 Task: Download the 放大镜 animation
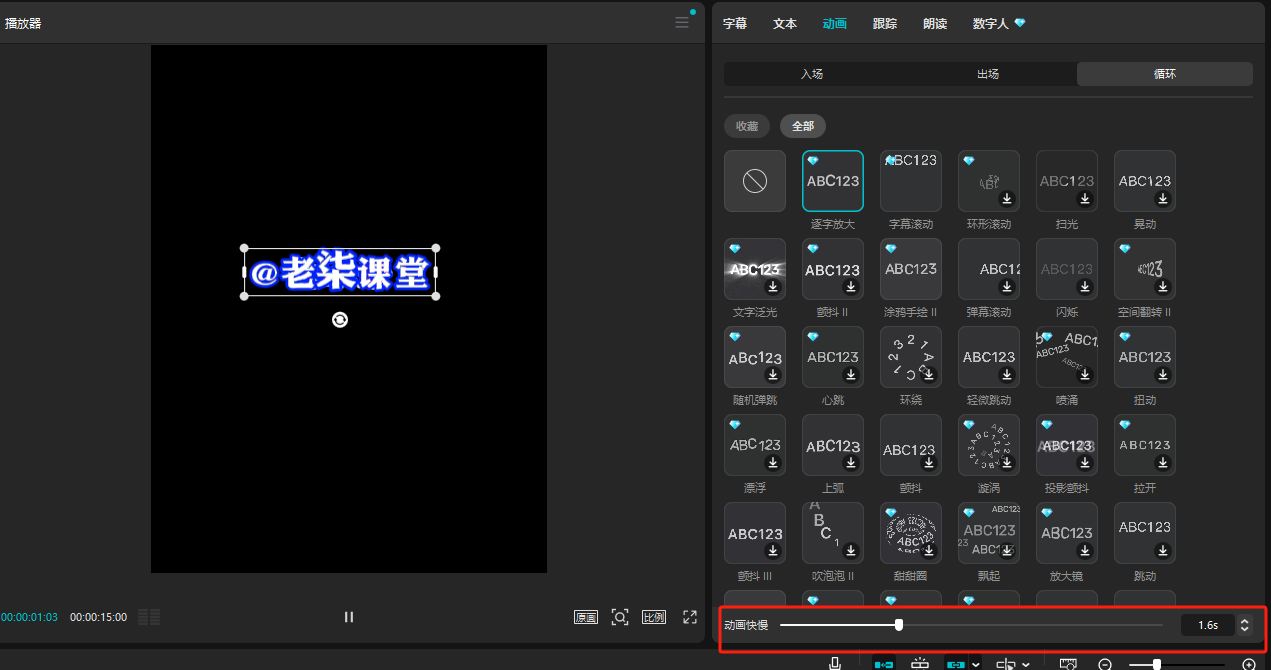(1085, 551)
